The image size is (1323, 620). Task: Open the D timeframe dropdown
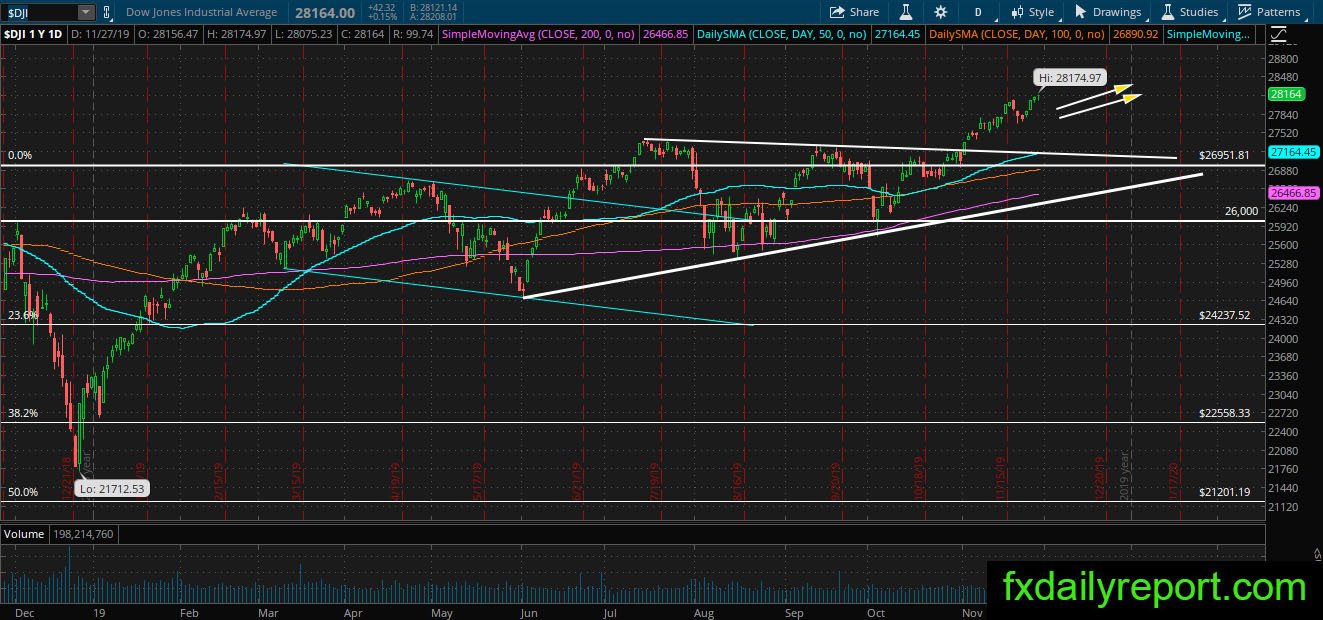pos(979,12)
